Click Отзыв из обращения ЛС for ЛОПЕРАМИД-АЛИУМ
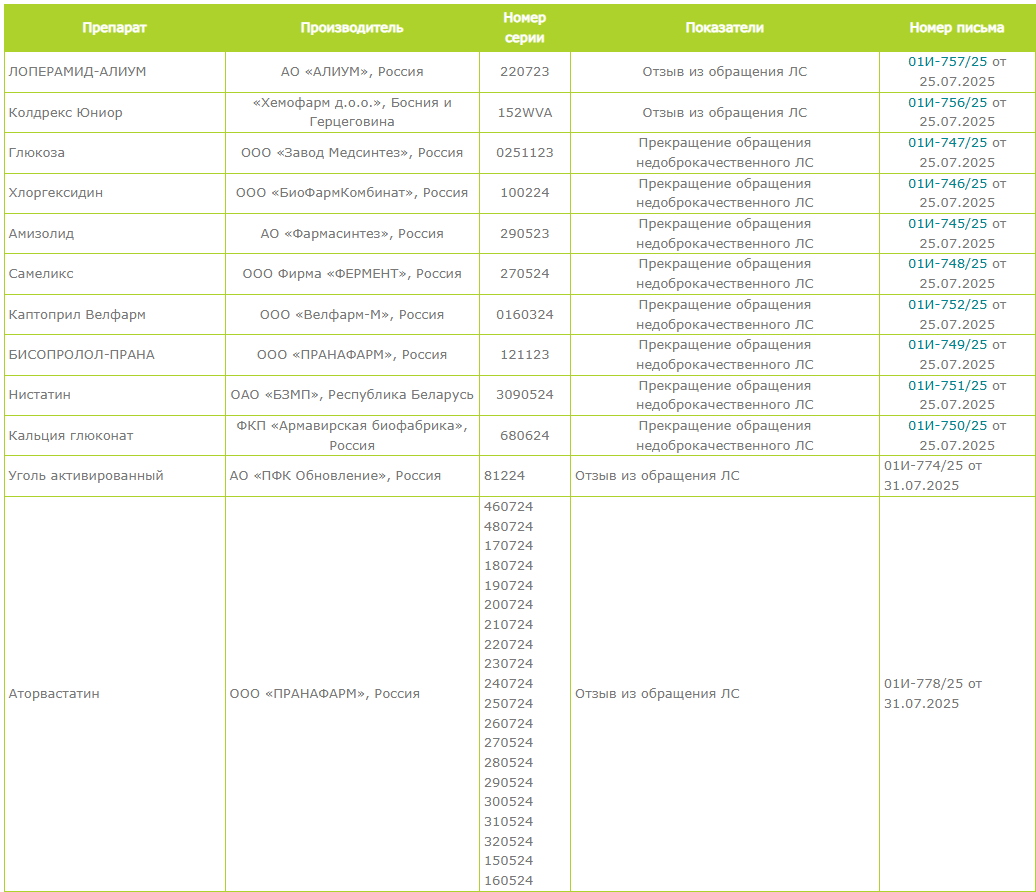This screenshot has height=892, width=1036. tap(724, 72)
